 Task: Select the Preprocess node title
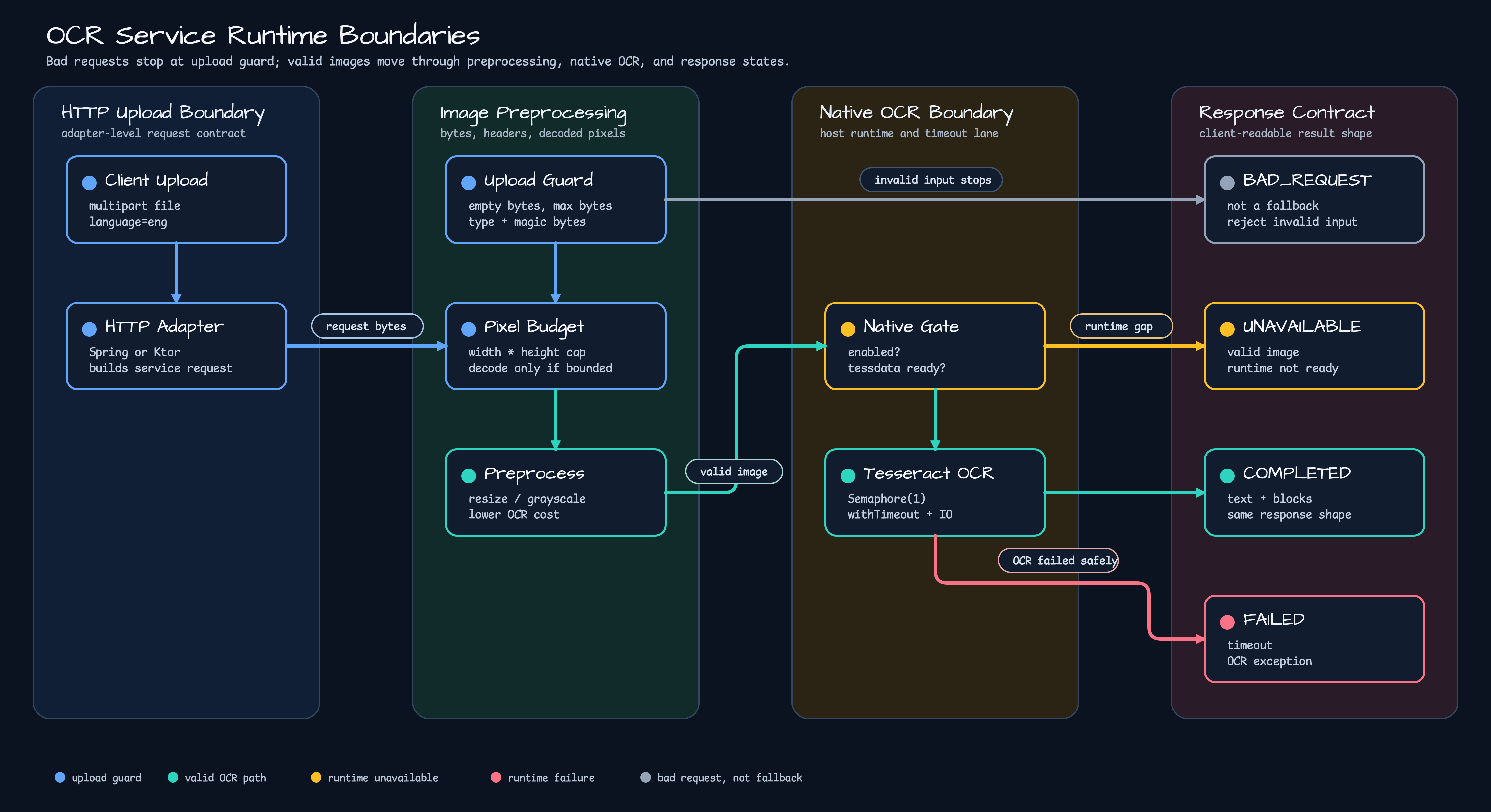coord(534,474)
